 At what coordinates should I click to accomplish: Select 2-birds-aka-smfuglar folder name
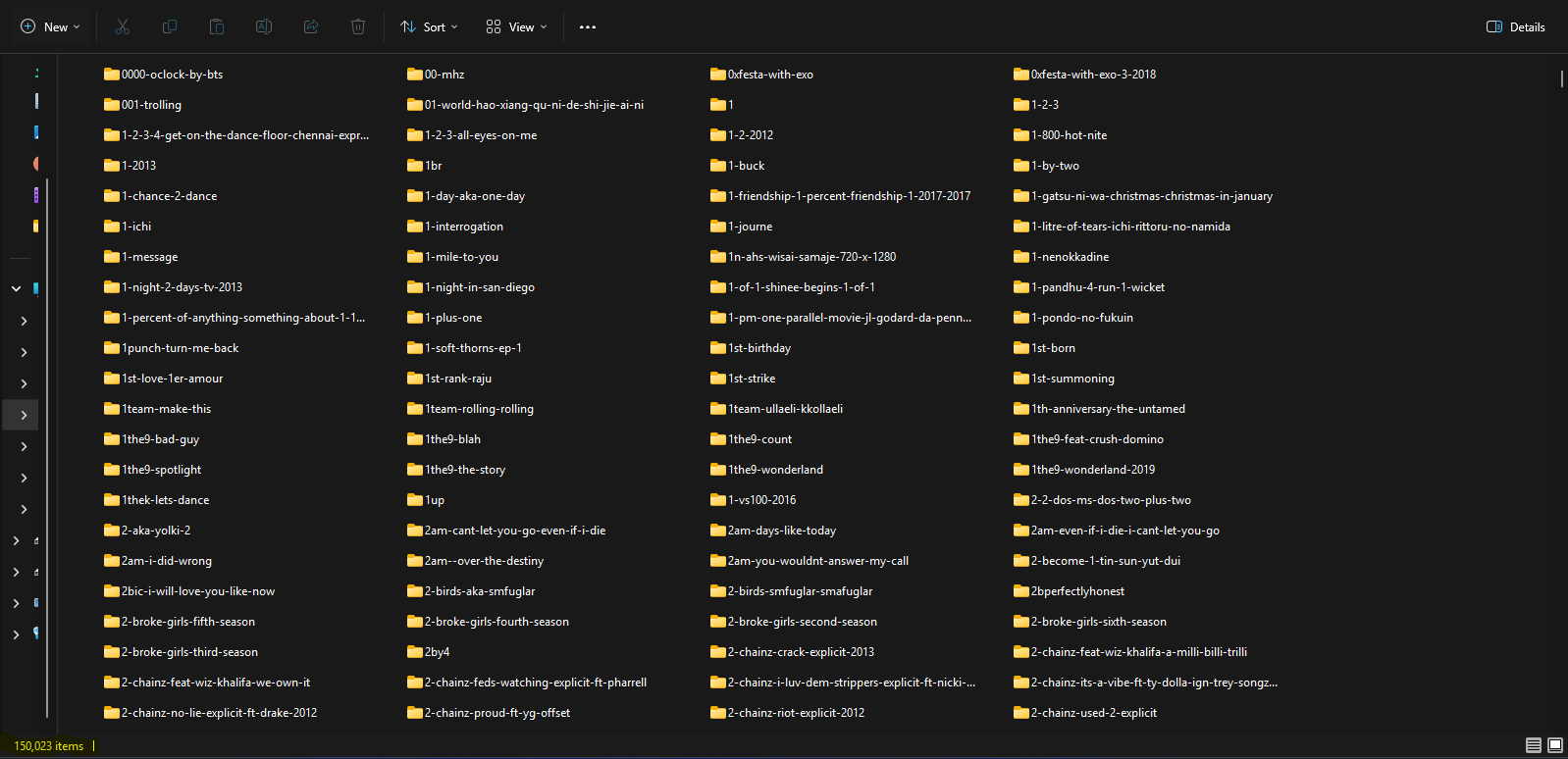click(480, 591)
